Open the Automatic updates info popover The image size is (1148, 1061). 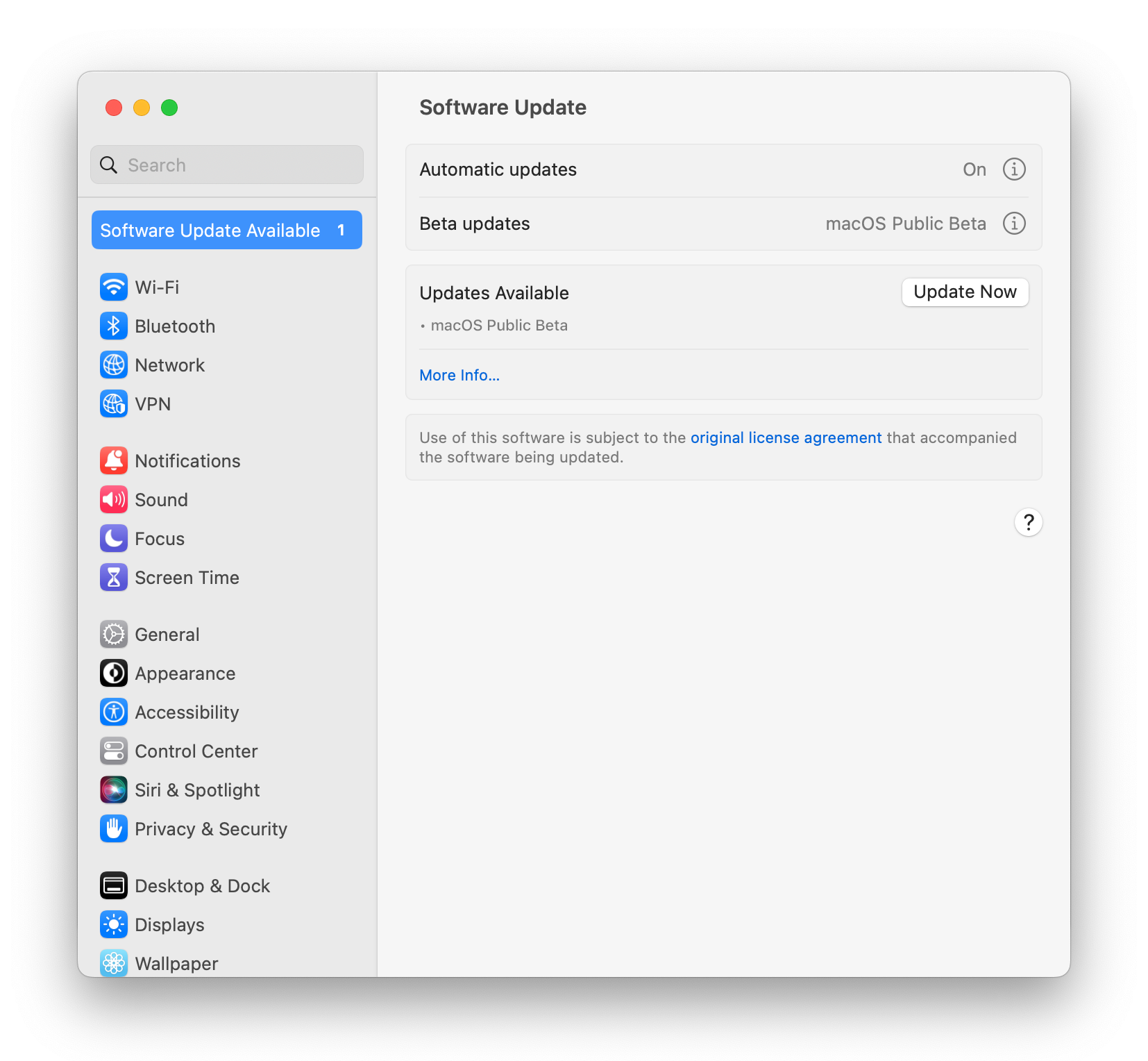pos(1014,169)
